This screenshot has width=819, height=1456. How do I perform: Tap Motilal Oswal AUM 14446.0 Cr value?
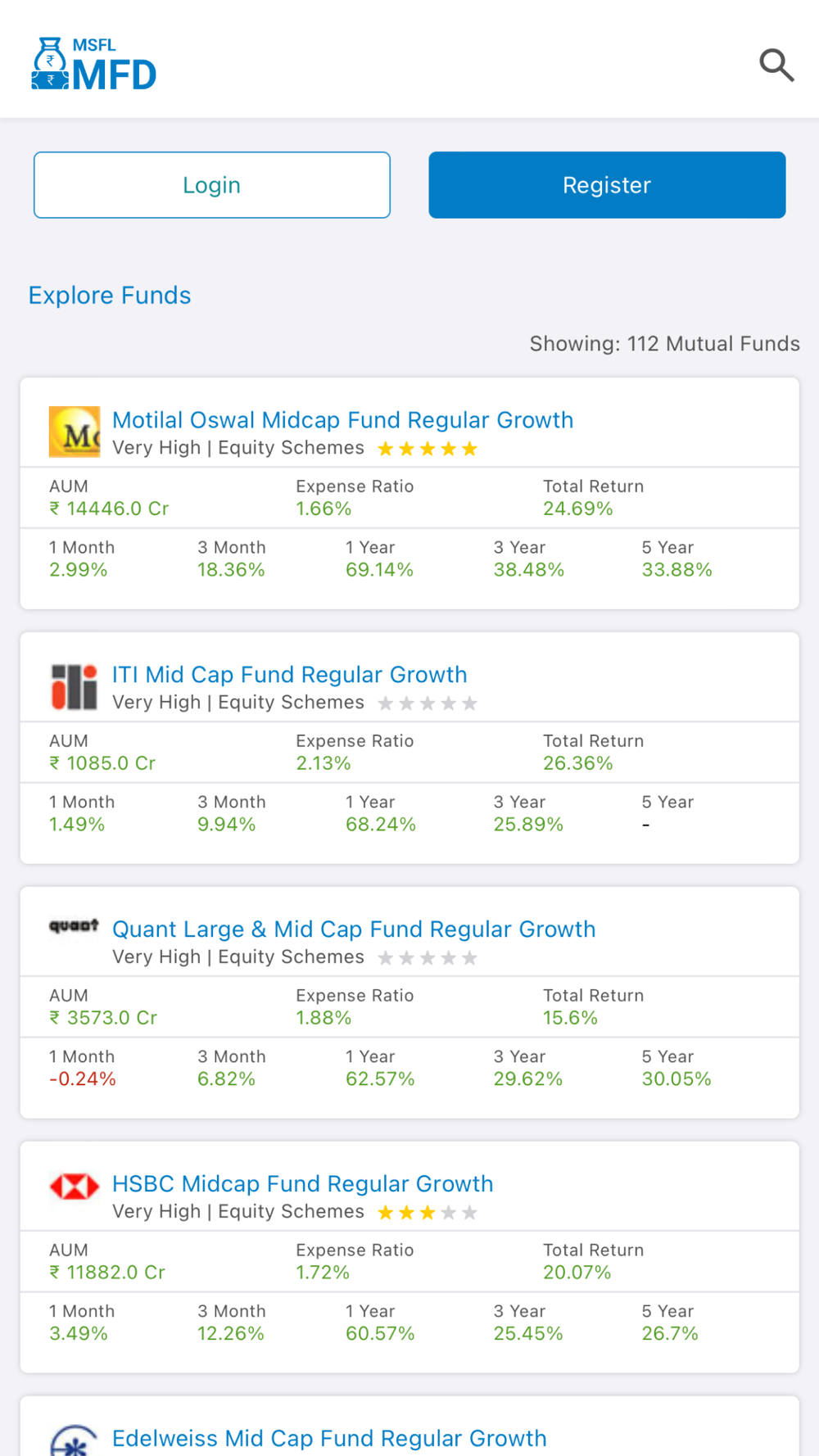pos(110,509)
